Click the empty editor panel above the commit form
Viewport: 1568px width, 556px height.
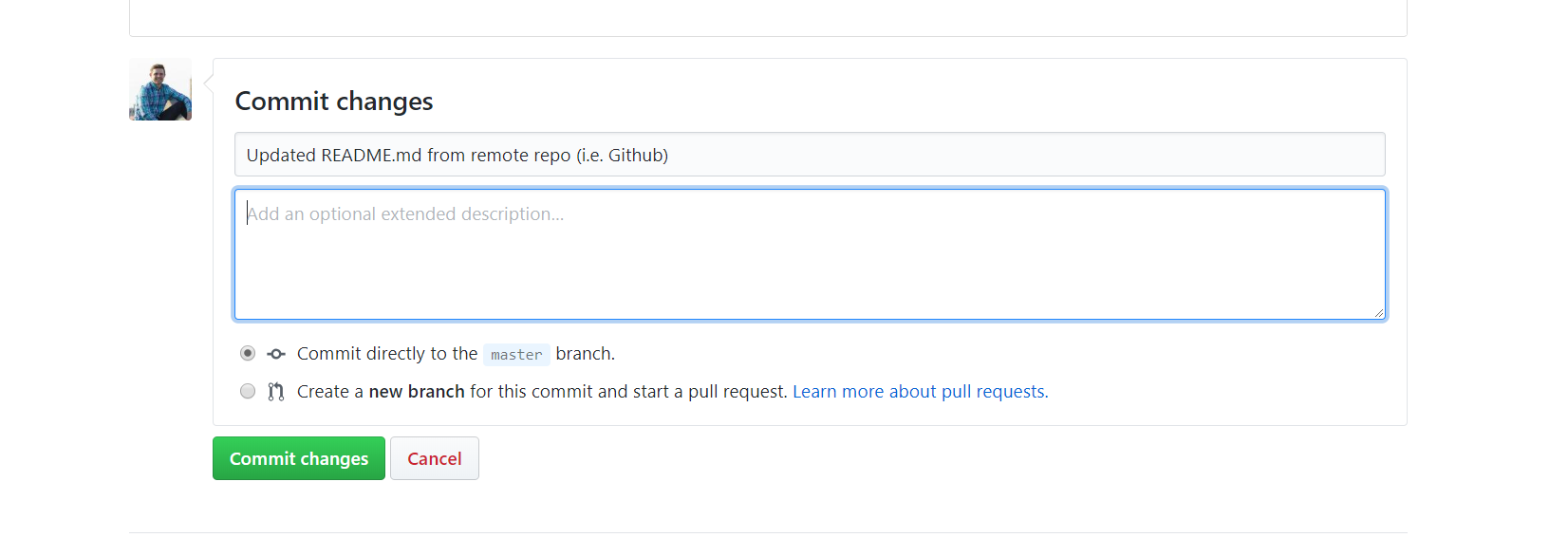tap(768, 17)
